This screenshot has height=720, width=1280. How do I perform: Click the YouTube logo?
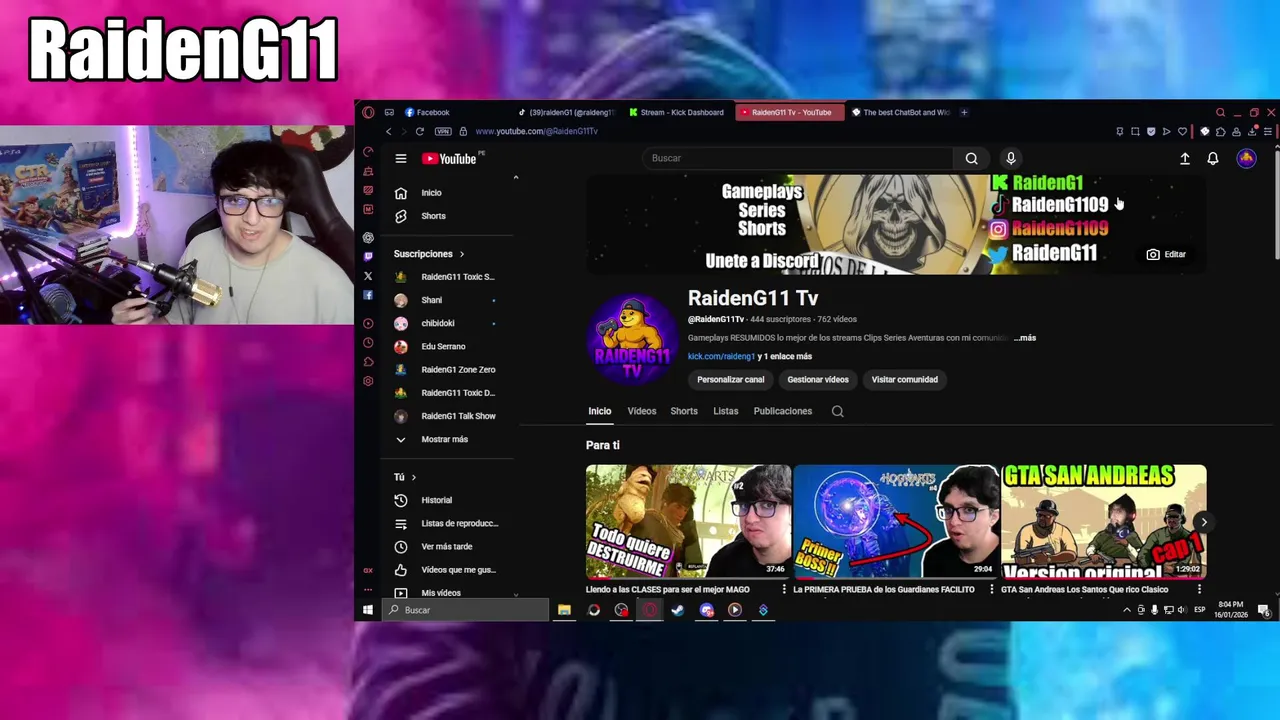449,158
